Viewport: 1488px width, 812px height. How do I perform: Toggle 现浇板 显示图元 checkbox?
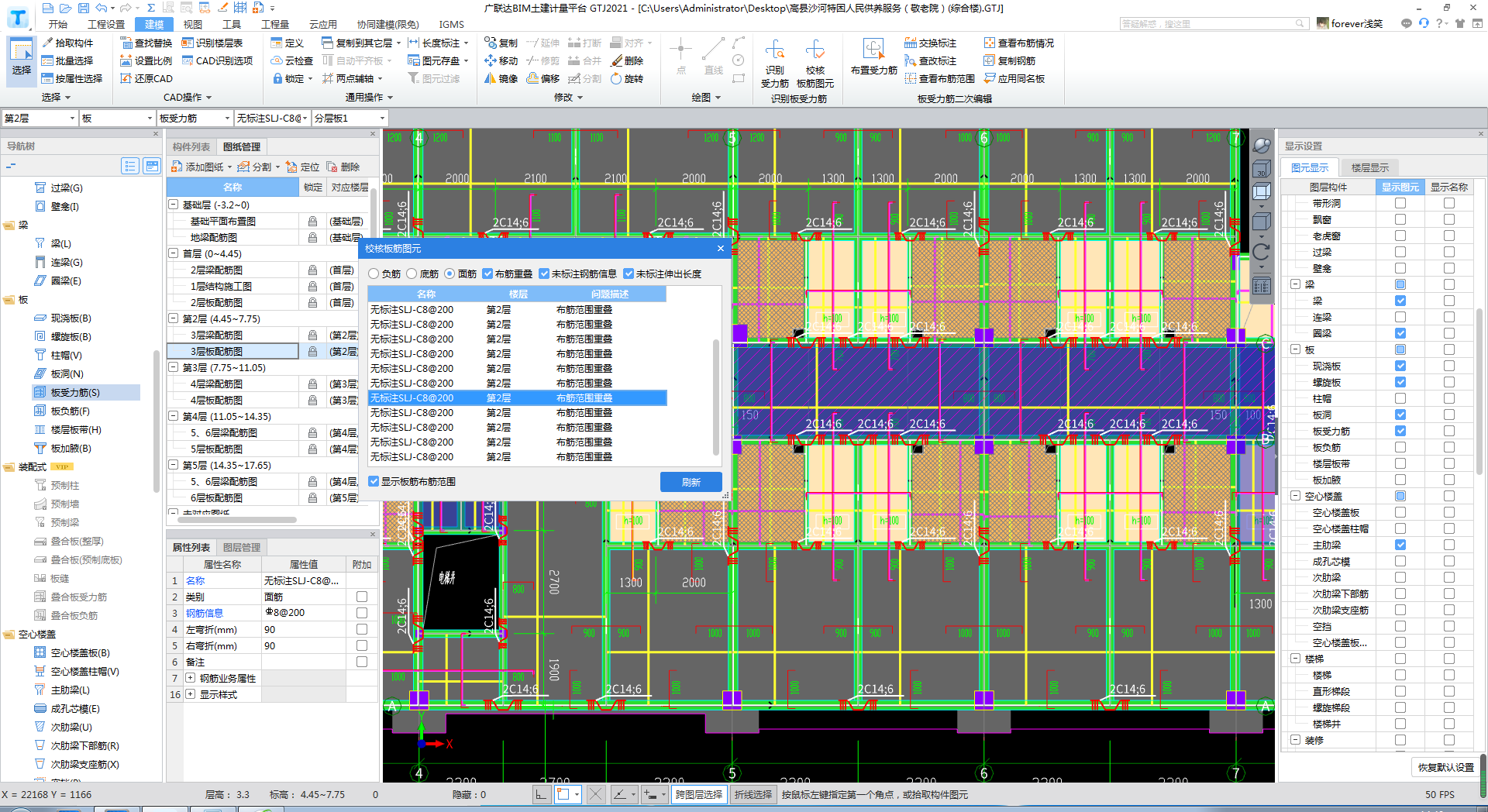(1400, 366)
